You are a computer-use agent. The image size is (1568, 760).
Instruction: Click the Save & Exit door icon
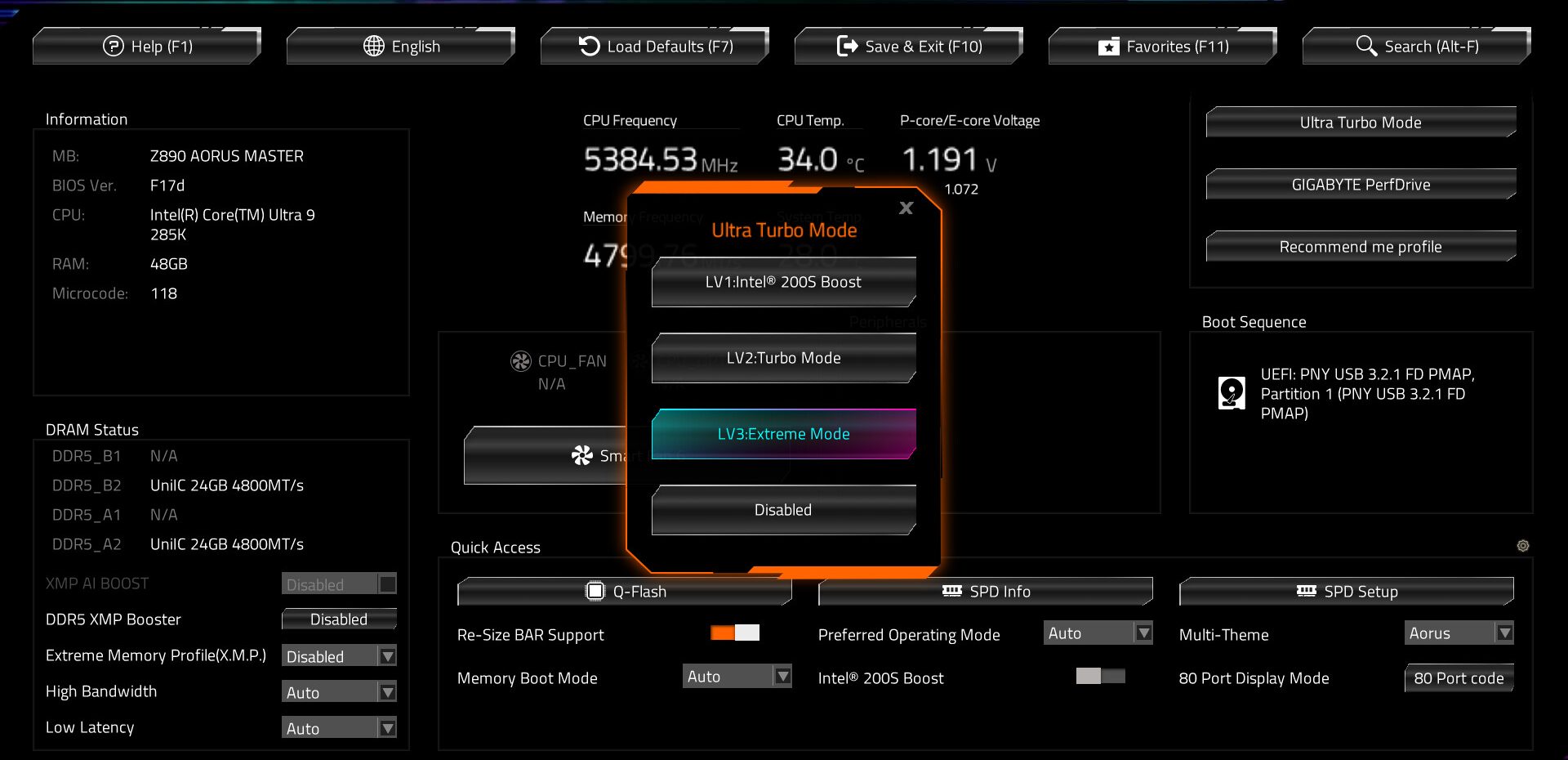click(848, 46)
